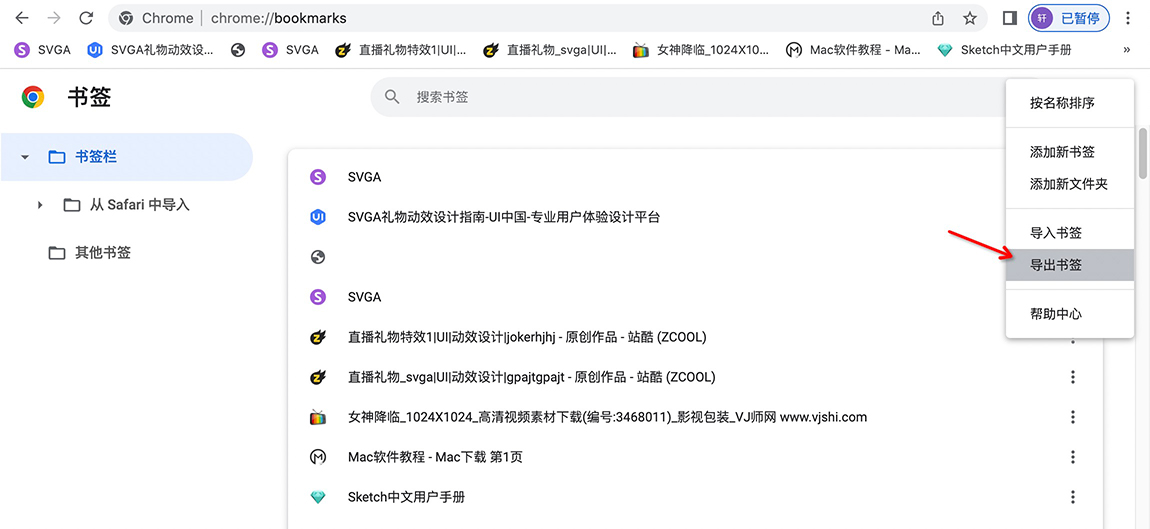
Task: Choose 添加新文件夹 from the menu
Action: [x=1069, y=184]
